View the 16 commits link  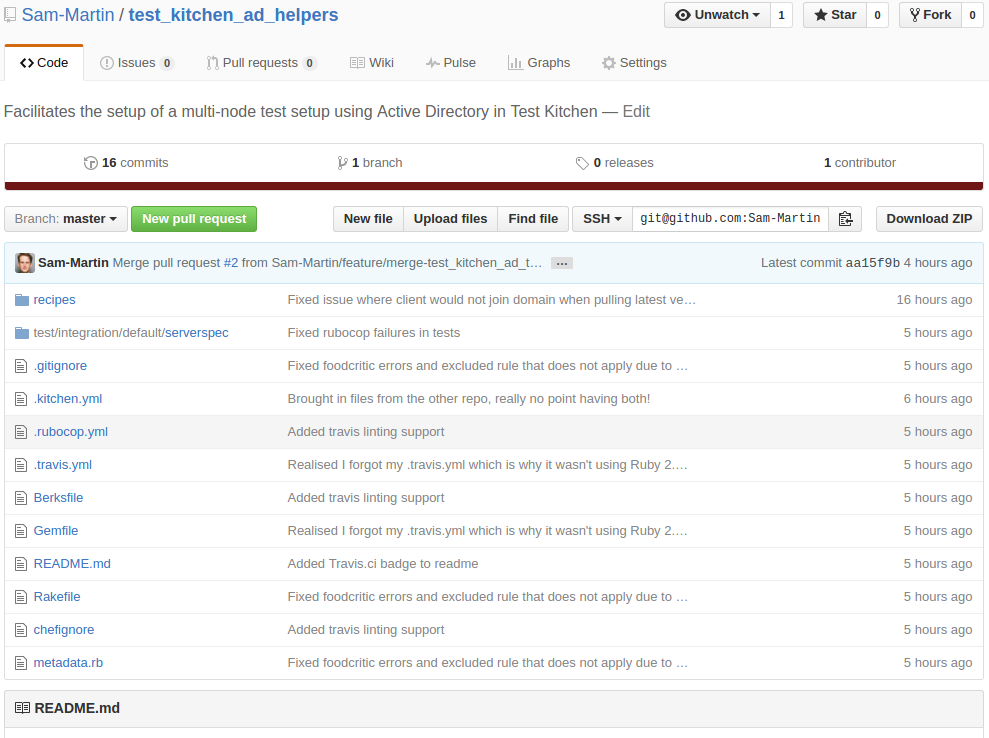[x=126, y=163]
